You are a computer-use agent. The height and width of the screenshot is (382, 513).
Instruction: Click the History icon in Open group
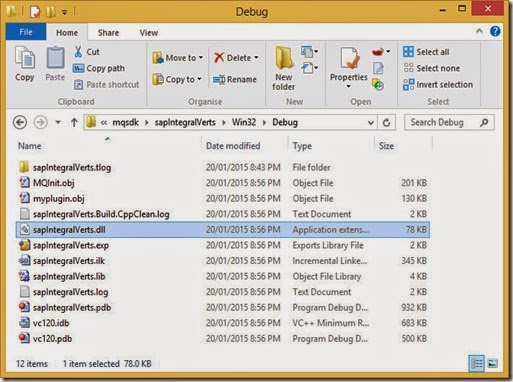pos(378,85)
